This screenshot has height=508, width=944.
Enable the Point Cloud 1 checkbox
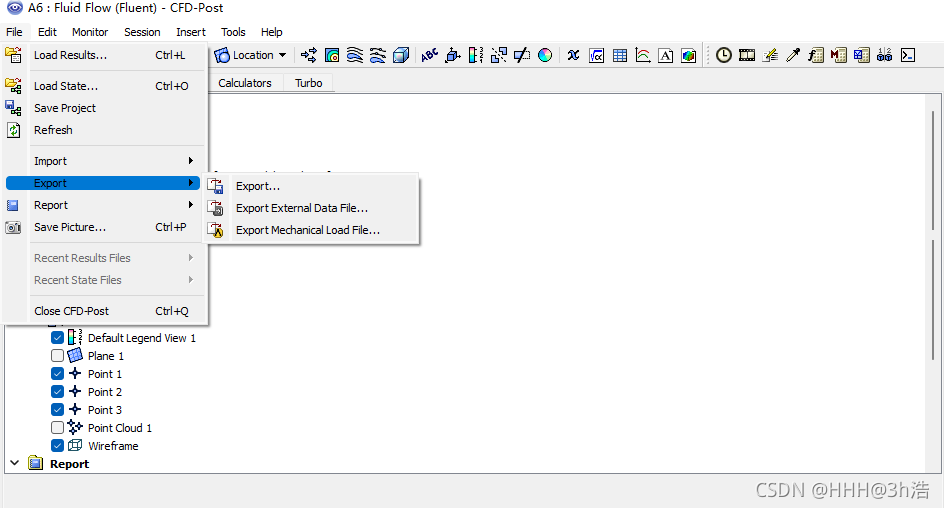[57, 428]
